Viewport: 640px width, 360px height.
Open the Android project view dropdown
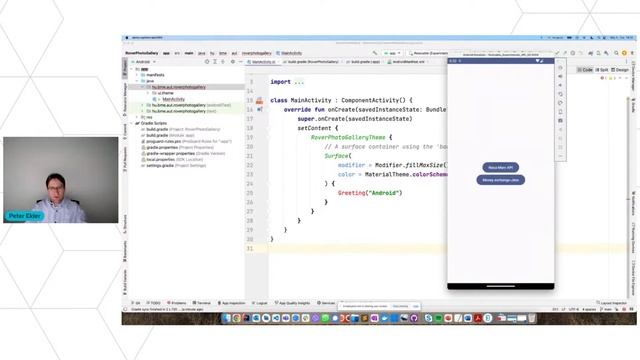coord(144,62)
